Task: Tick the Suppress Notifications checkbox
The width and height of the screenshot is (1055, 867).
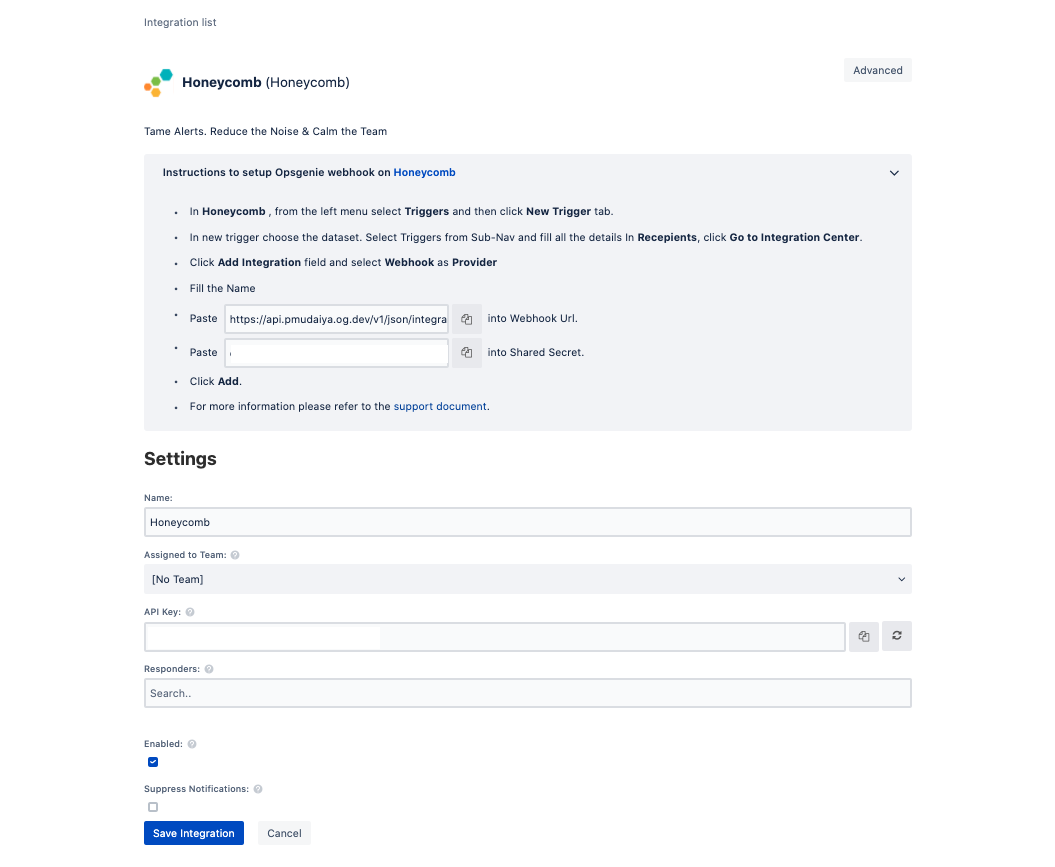Action: [153, 807]
